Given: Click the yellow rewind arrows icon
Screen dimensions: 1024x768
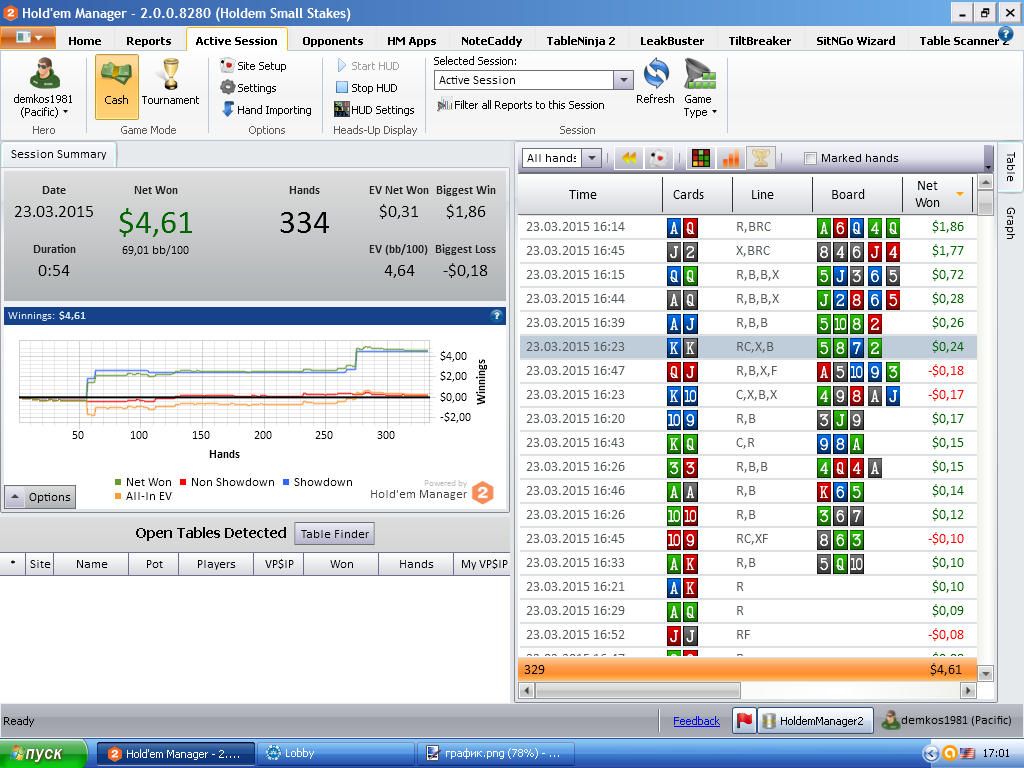Looking at the screenshot, I should (x=628, y=158).
